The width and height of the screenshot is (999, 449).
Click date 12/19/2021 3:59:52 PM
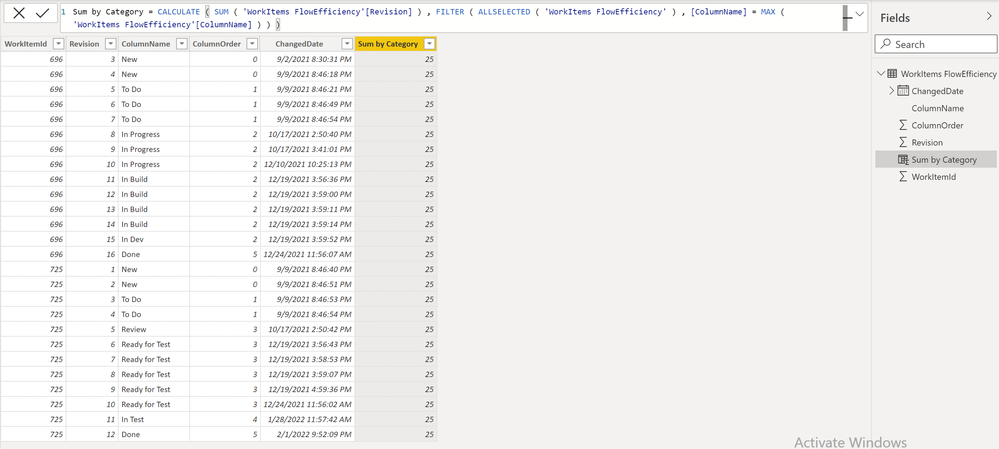click(x=310, y=239)
